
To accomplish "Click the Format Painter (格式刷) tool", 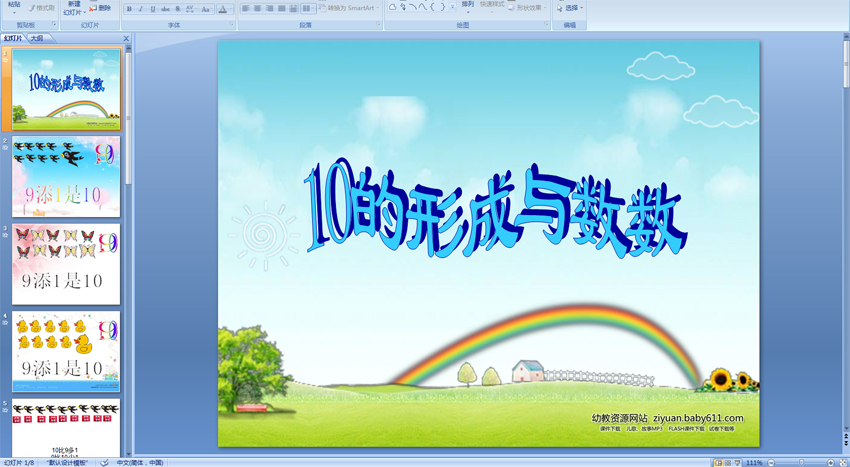I will click(x=42, y=8).
